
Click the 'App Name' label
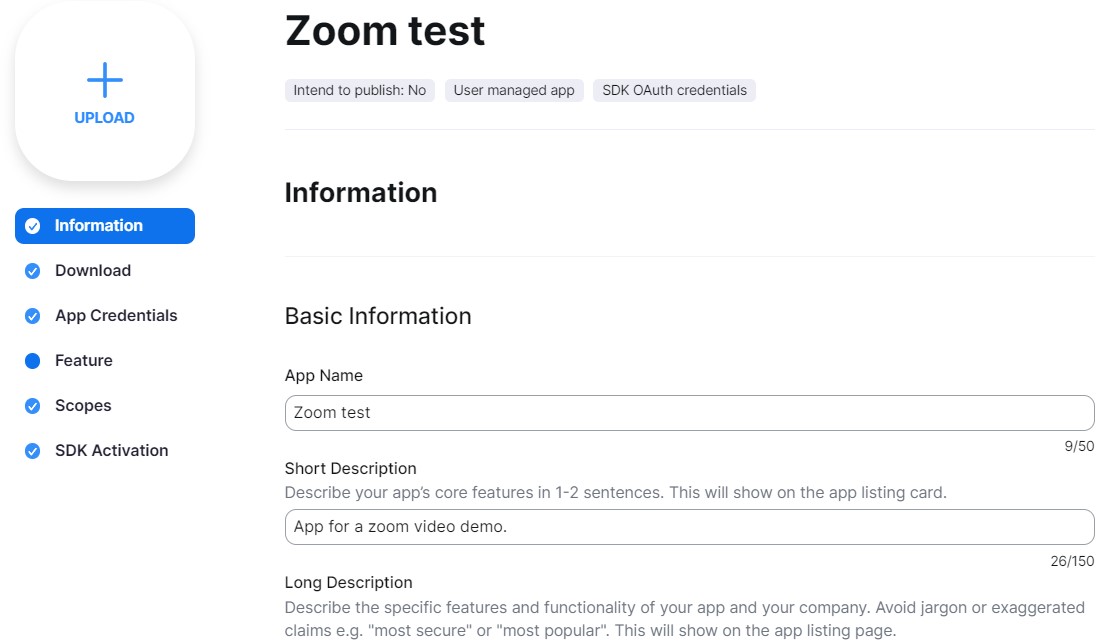click(323, 375)
